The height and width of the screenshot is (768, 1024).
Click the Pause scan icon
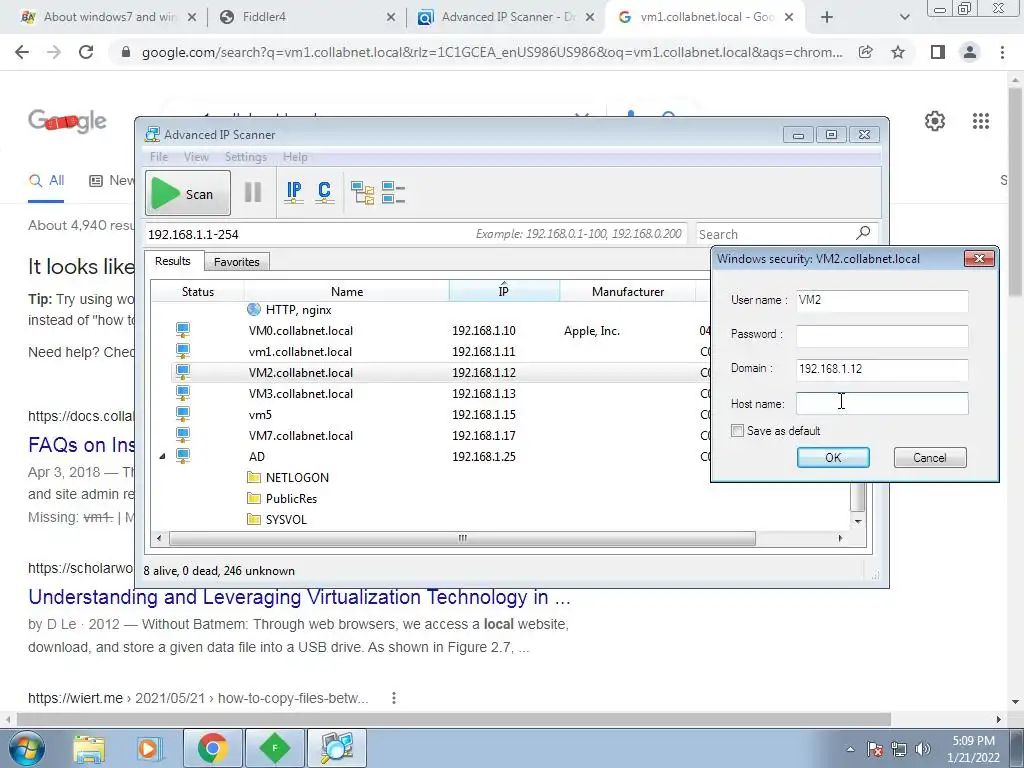[253, 193]
